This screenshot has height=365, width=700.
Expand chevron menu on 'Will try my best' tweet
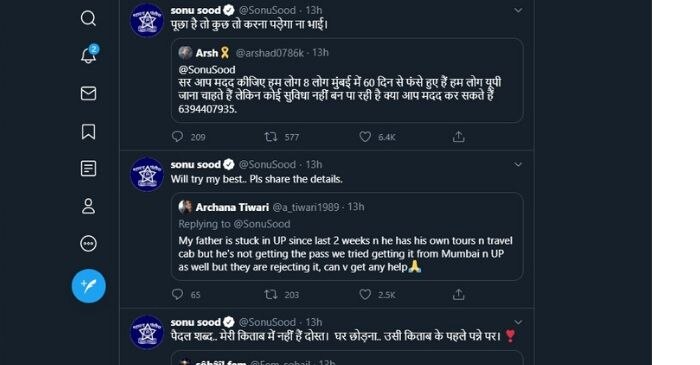point(518,165)
